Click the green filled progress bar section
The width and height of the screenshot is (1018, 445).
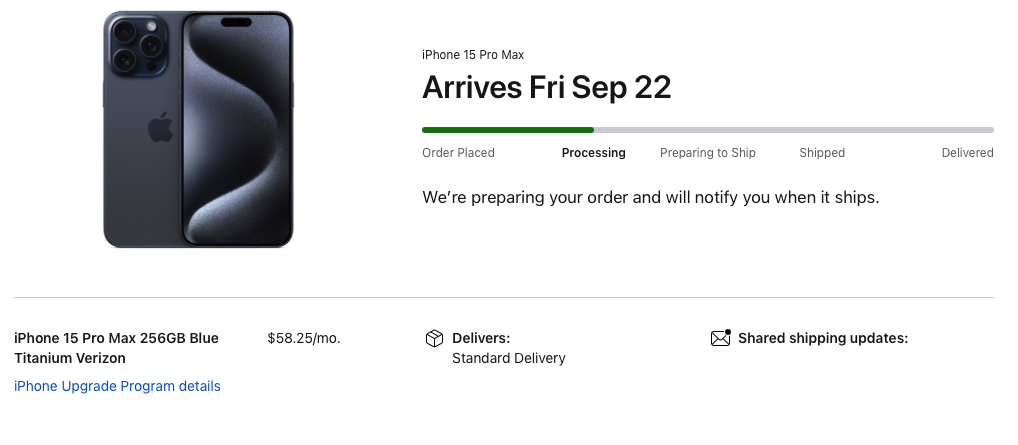coord(507,130)
